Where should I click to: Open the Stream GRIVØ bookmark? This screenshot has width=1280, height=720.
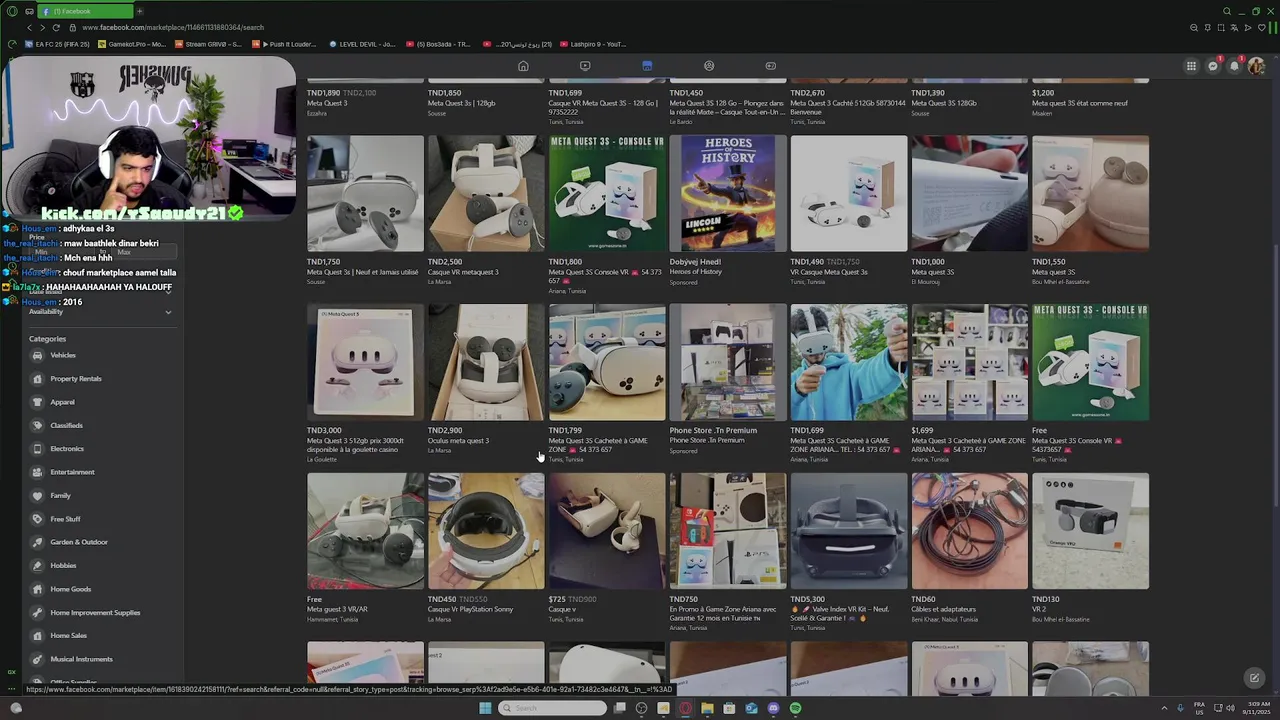209,44
